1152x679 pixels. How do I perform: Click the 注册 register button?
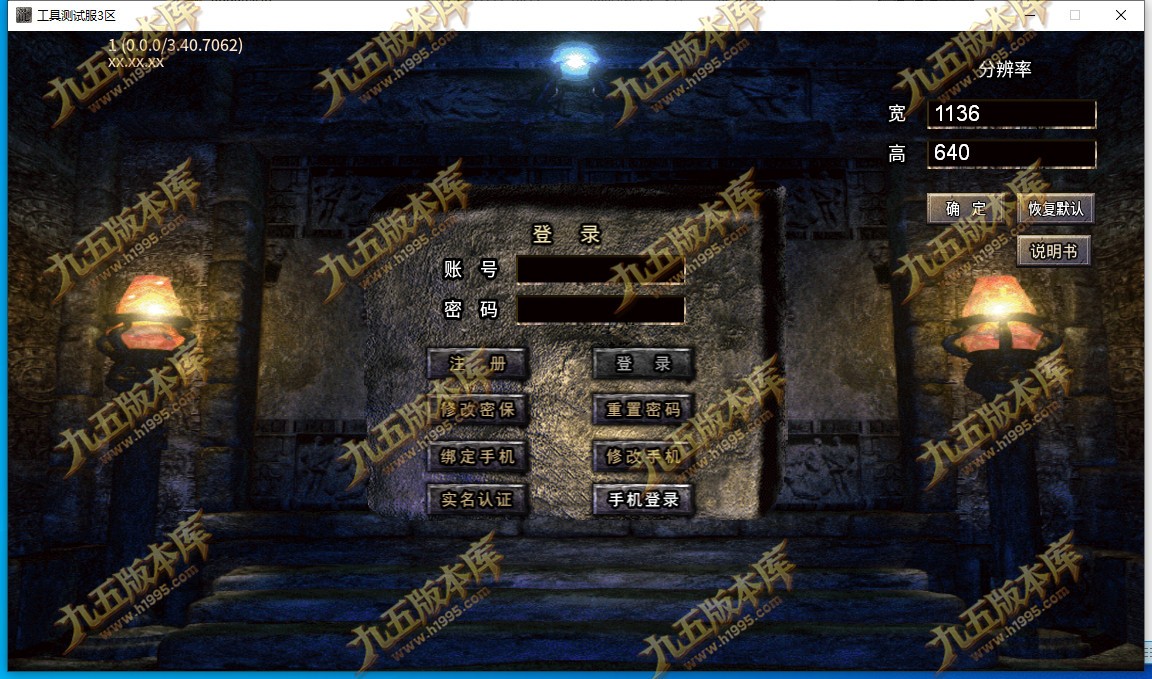point(477,364)
